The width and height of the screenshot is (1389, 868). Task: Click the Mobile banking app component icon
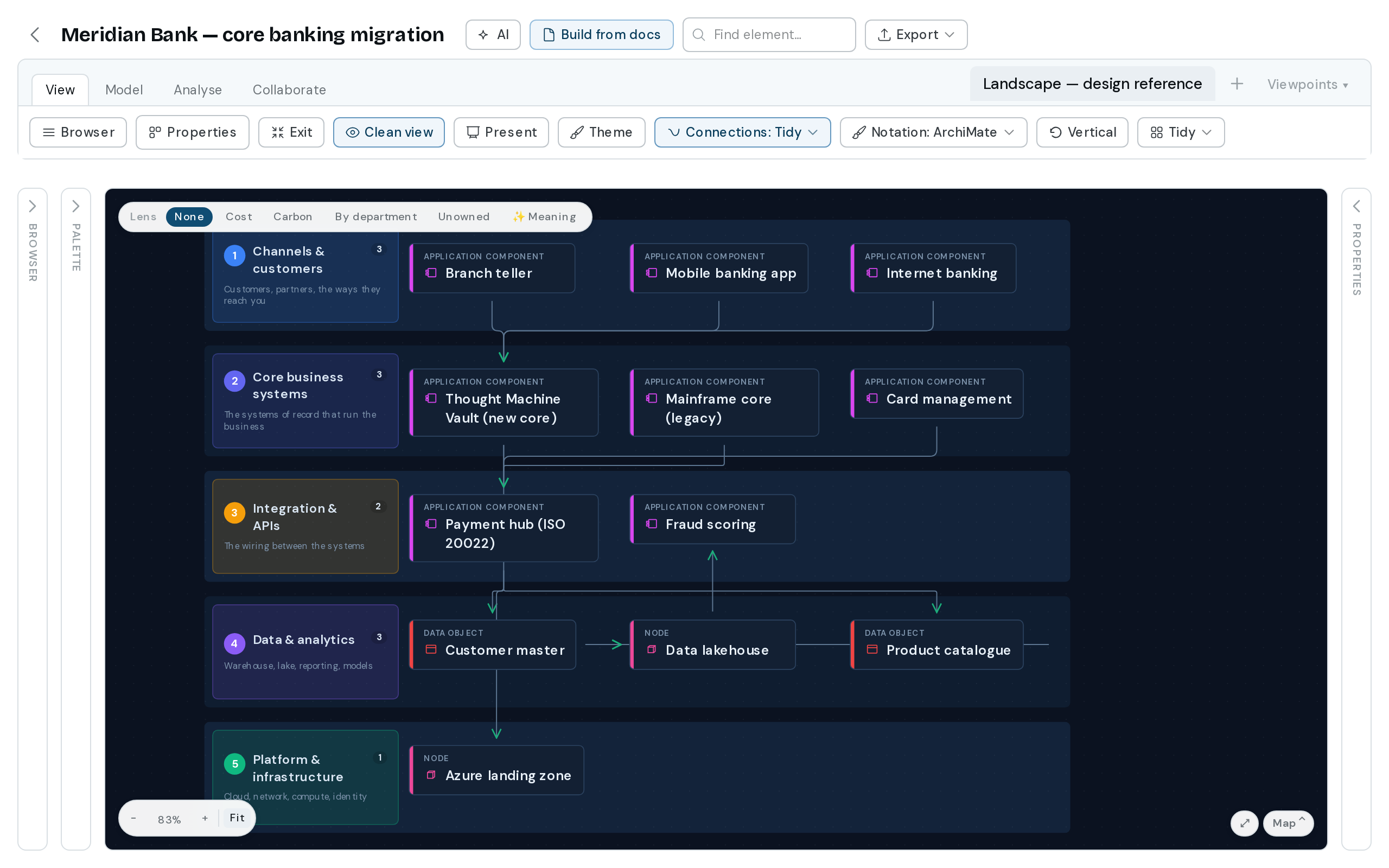(652, 273)
